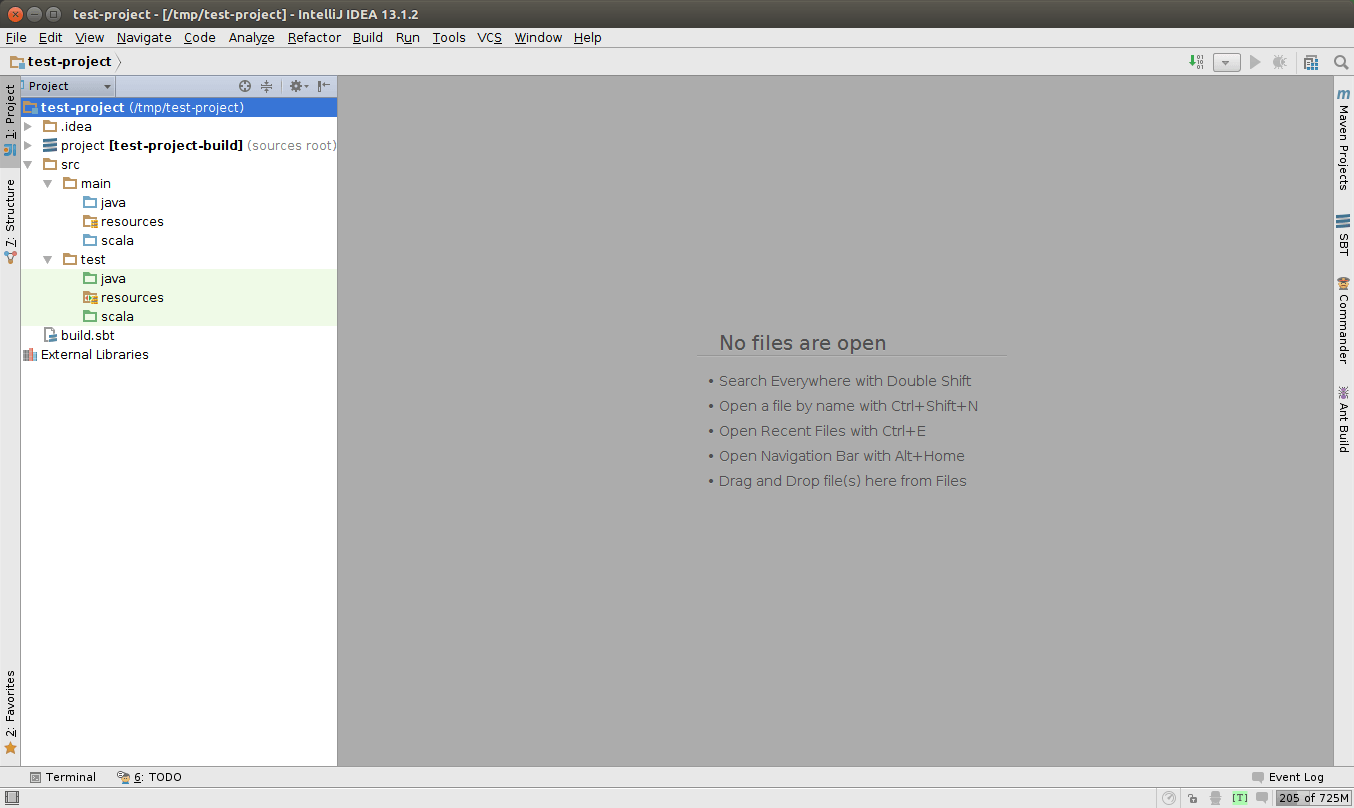
Task: Open the Event Log tool window
Action: [x=1288, y=777]
